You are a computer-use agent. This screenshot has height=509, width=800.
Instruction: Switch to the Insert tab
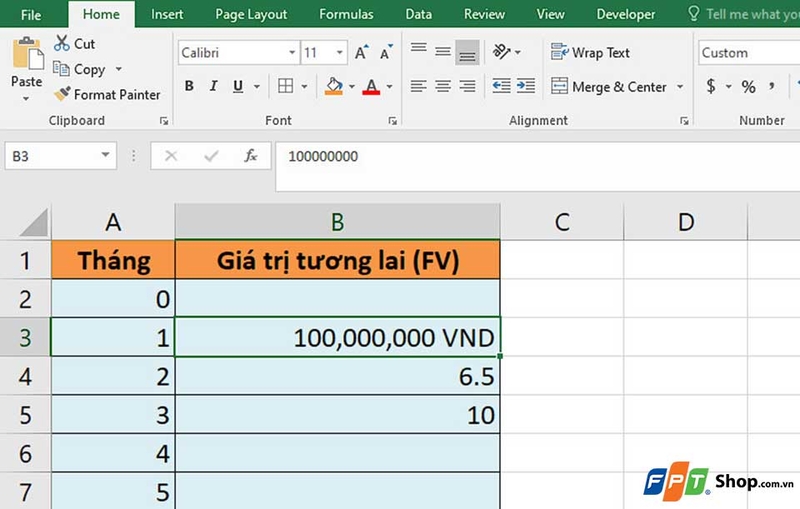[167, 14]
